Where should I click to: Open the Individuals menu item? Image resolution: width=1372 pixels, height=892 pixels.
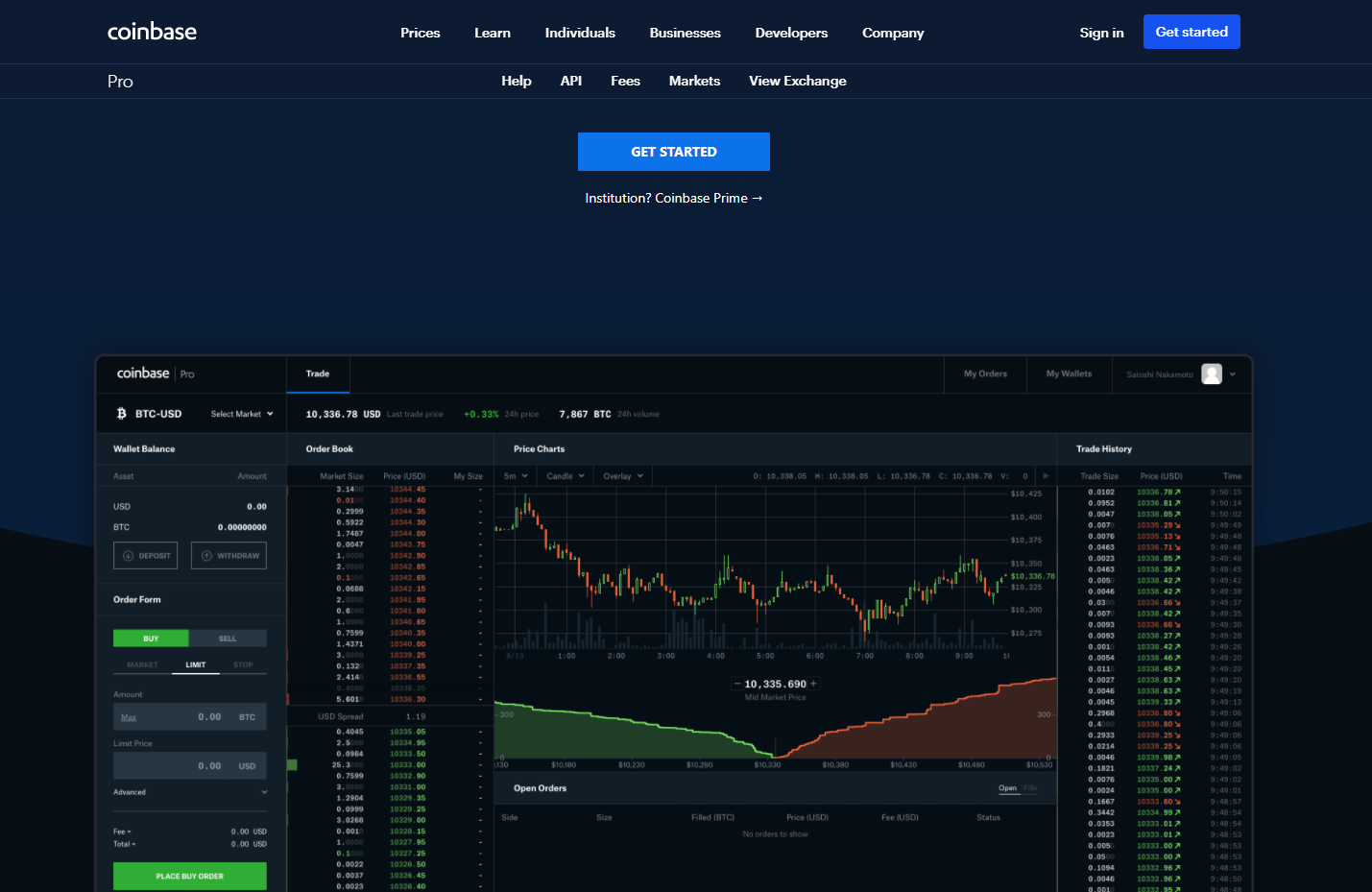point(580,33)
